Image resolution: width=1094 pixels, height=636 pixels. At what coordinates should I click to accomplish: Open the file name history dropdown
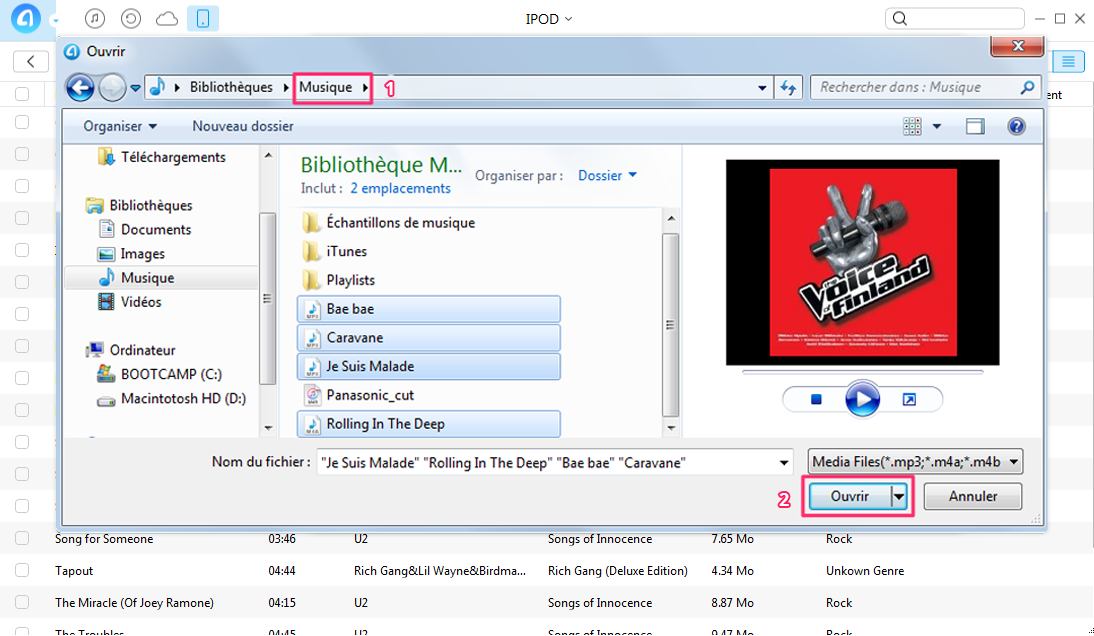tap(784, 462)
